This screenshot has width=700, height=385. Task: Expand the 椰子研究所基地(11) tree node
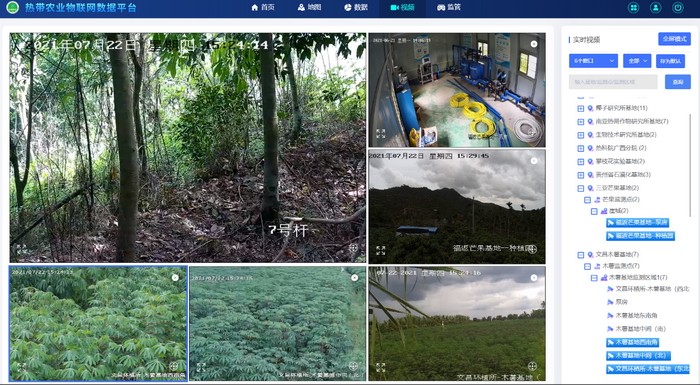(580, 108)
